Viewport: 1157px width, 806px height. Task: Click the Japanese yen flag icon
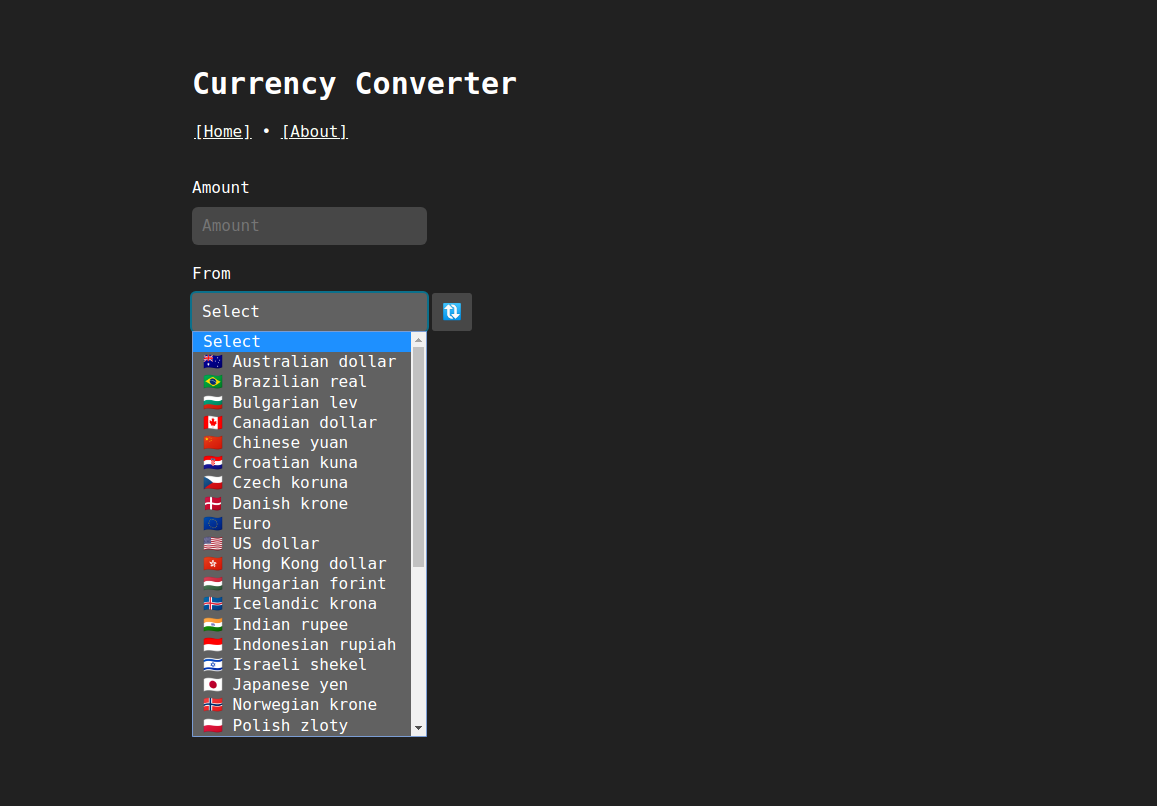coord(213,684)
